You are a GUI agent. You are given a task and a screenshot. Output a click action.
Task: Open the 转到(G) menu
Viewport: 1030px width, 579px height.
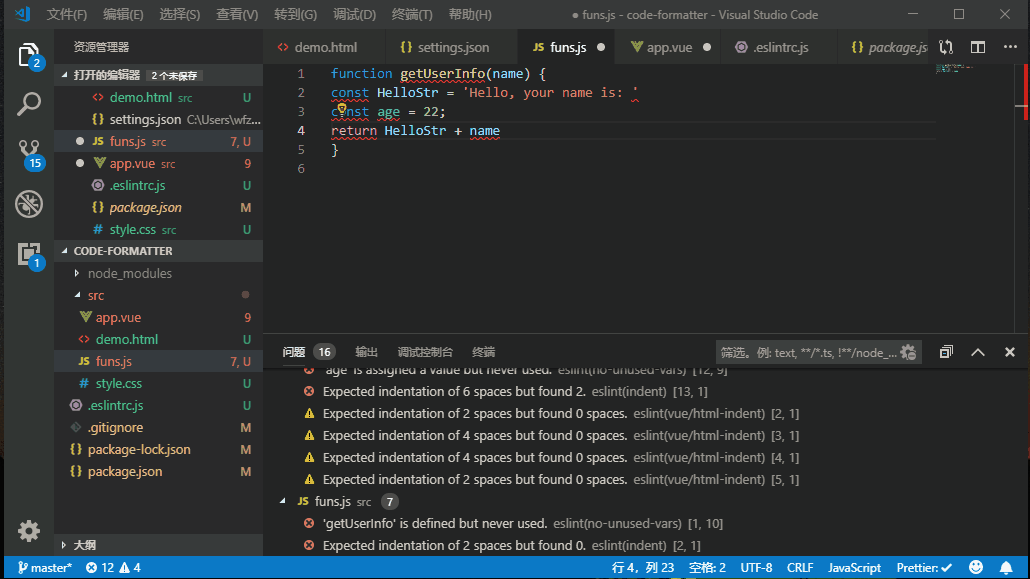coord(295,14)
